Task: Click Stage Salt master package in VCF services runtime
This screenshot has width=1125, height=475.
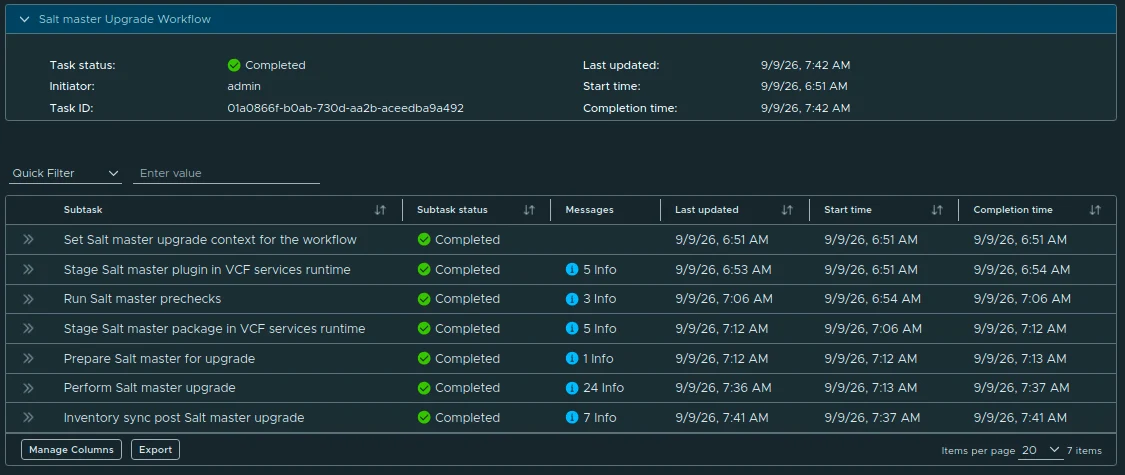Action: point(215,329)
